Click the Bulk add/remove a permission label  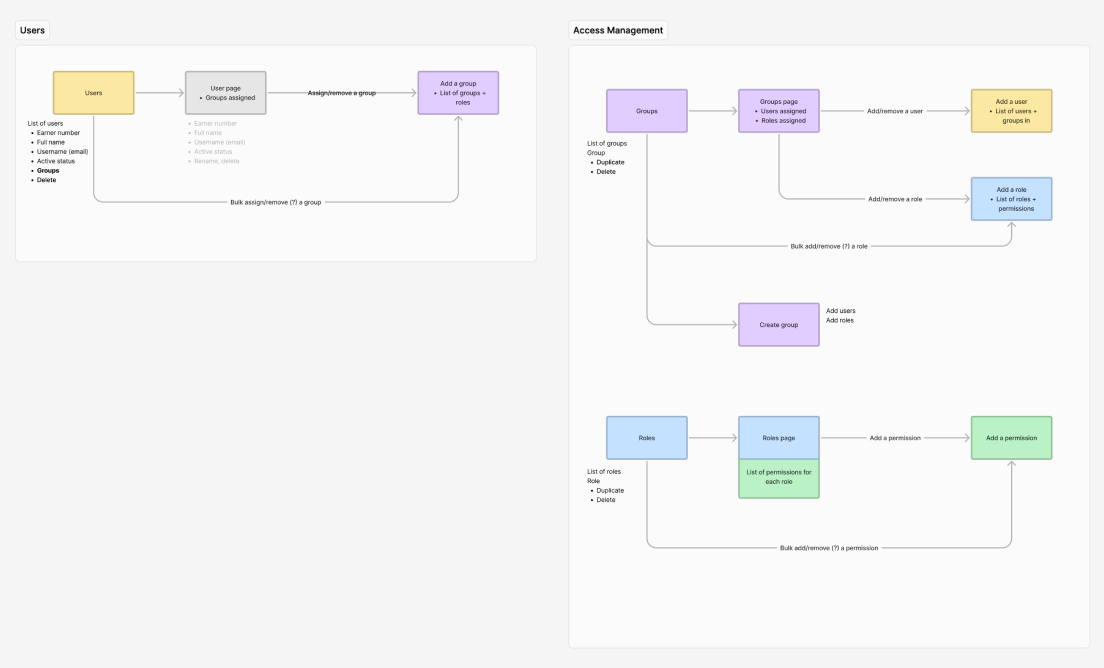(x=831, y=547)
